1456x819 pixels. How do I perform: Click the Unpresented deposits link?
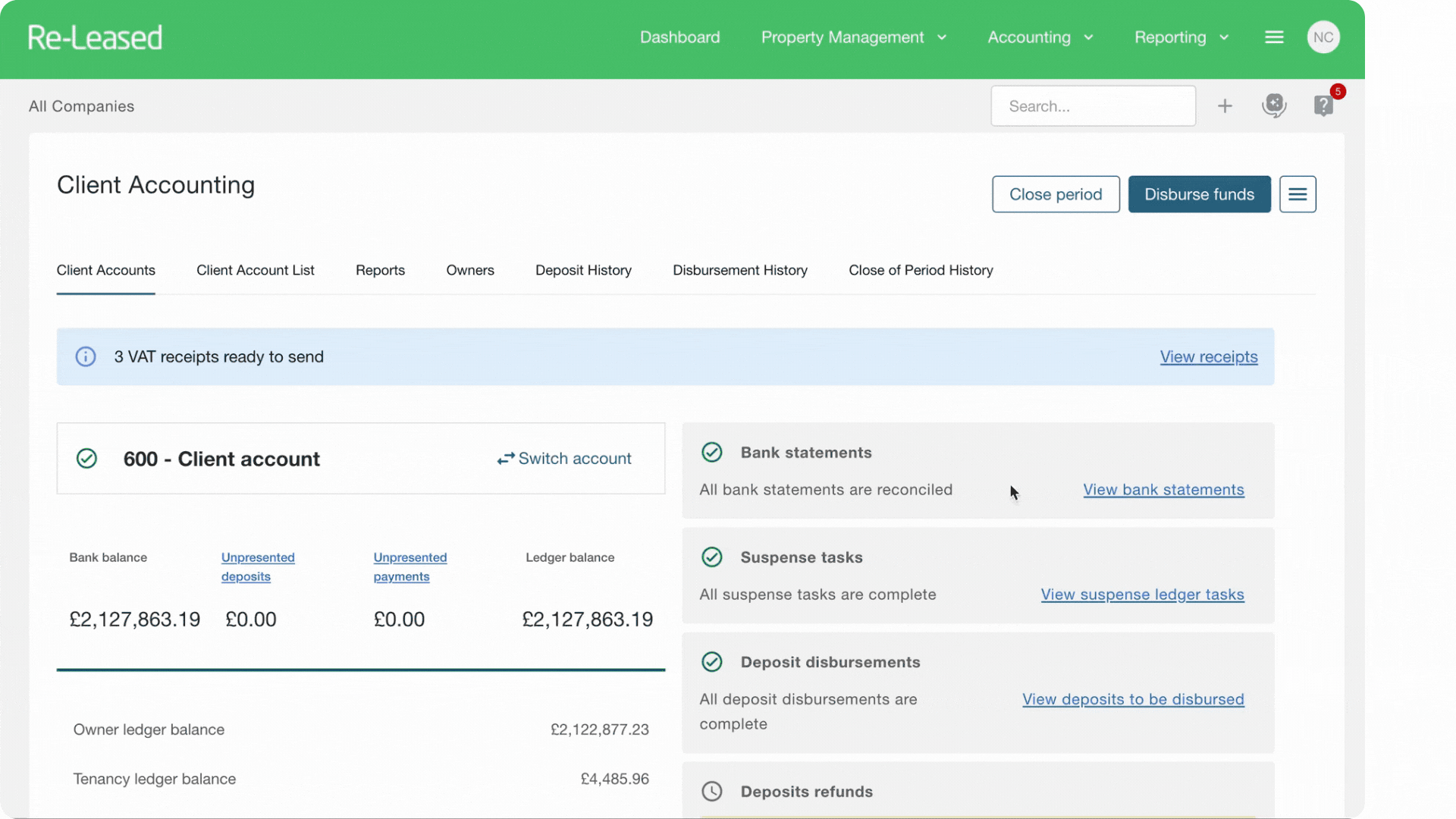point(258,567)
